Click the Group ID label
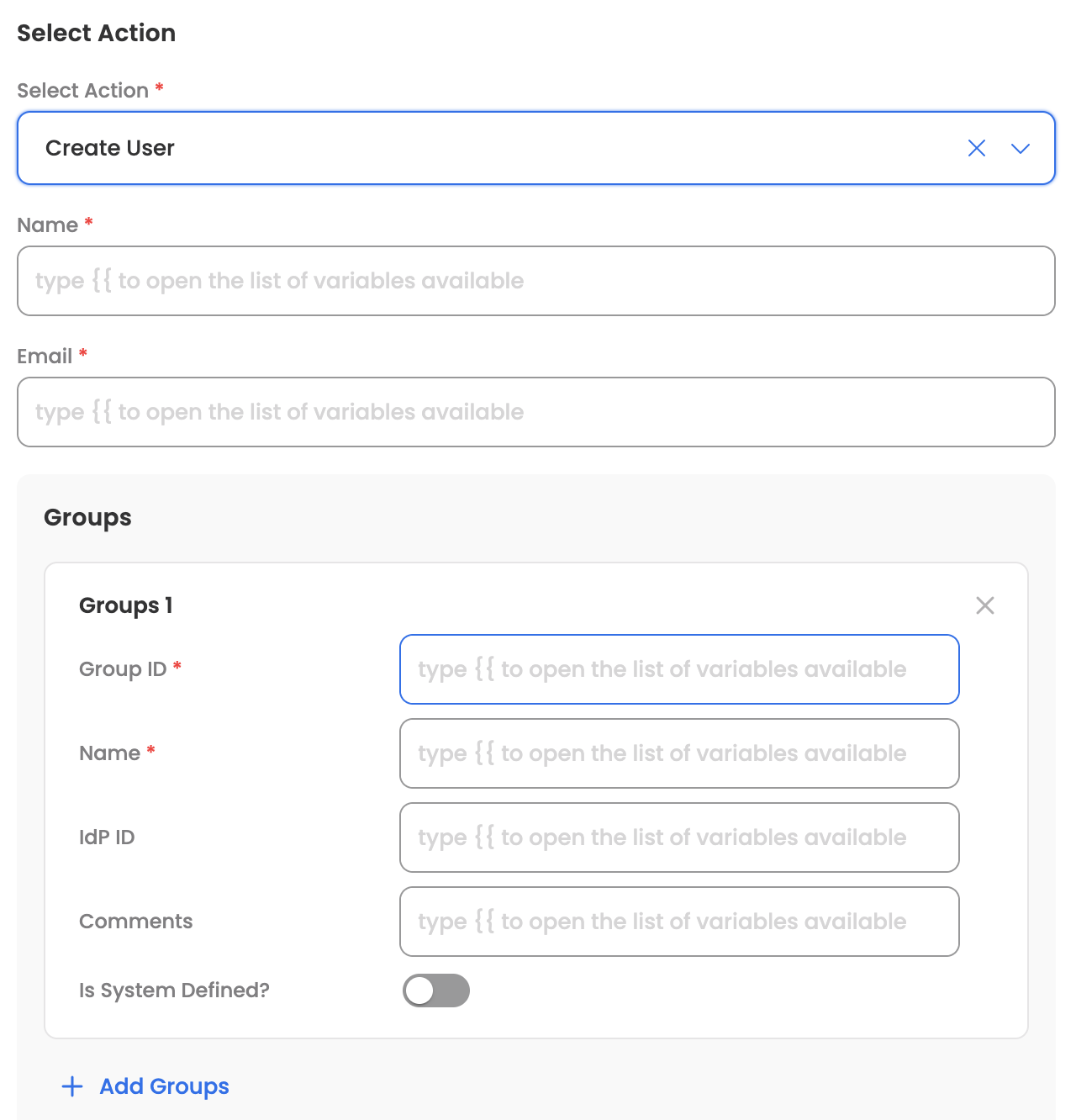Viewport: 1076px width, 1120px height. 123,669
